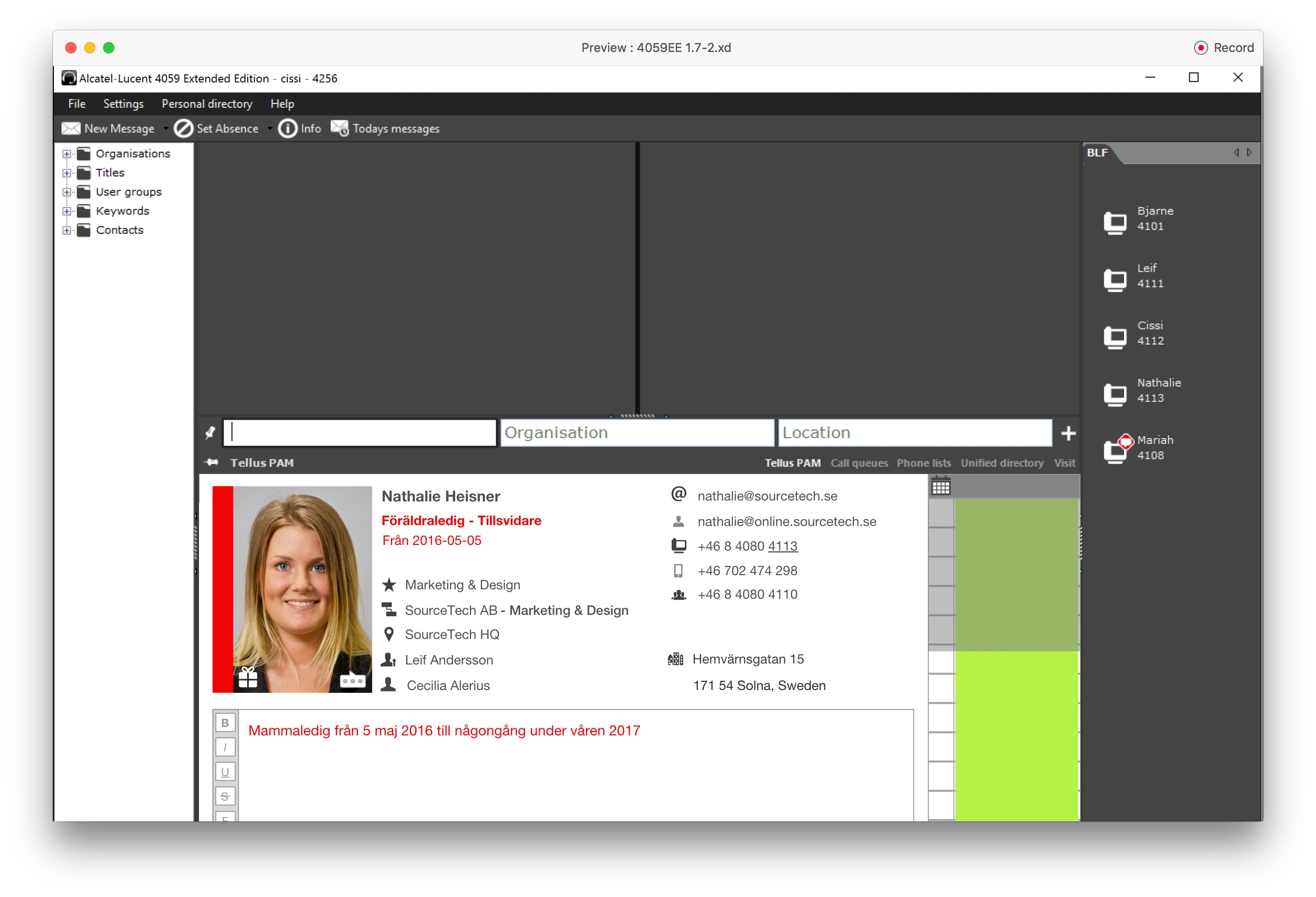Click the gift icon on the photo

tap(248, 677)
